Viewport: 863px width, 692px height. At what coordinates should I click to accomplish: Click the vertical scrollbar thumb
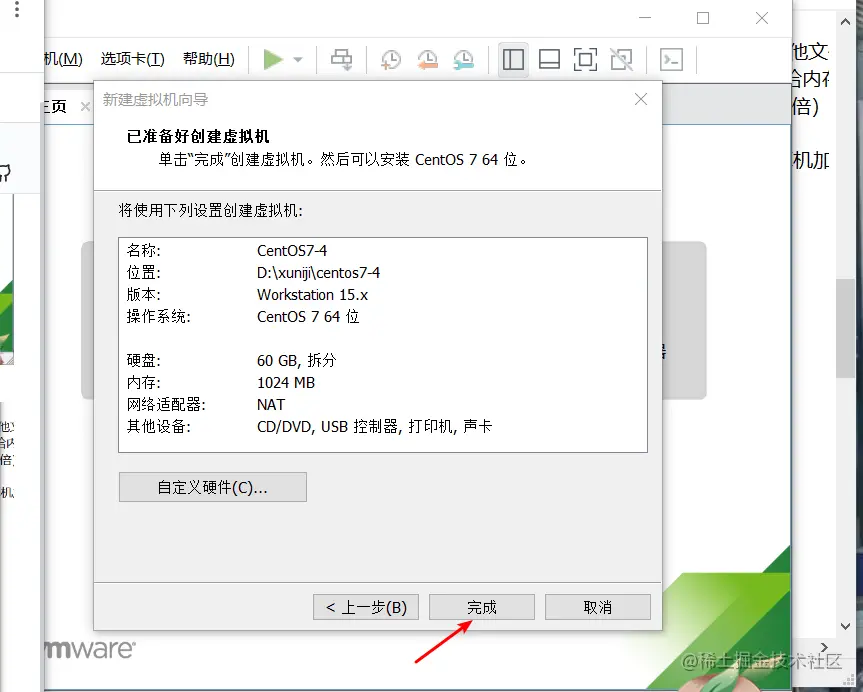coord(845,328)
